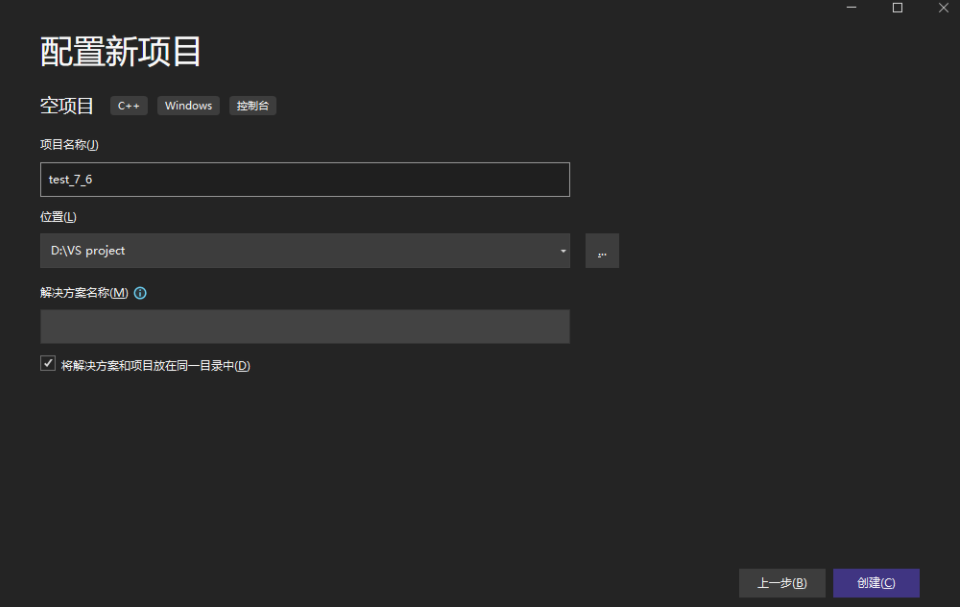Screen dimensions: 960x607
Task: Click the solution name info icon
Action: coord(140,293)
